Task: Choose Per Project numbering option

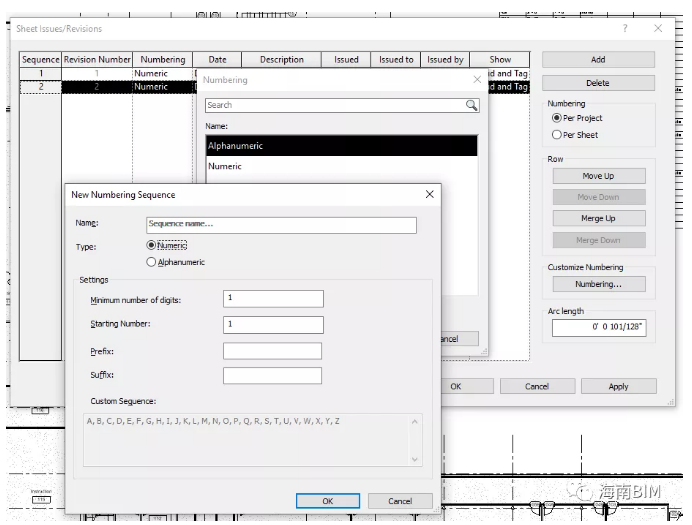Action: [x=557, y=118]
